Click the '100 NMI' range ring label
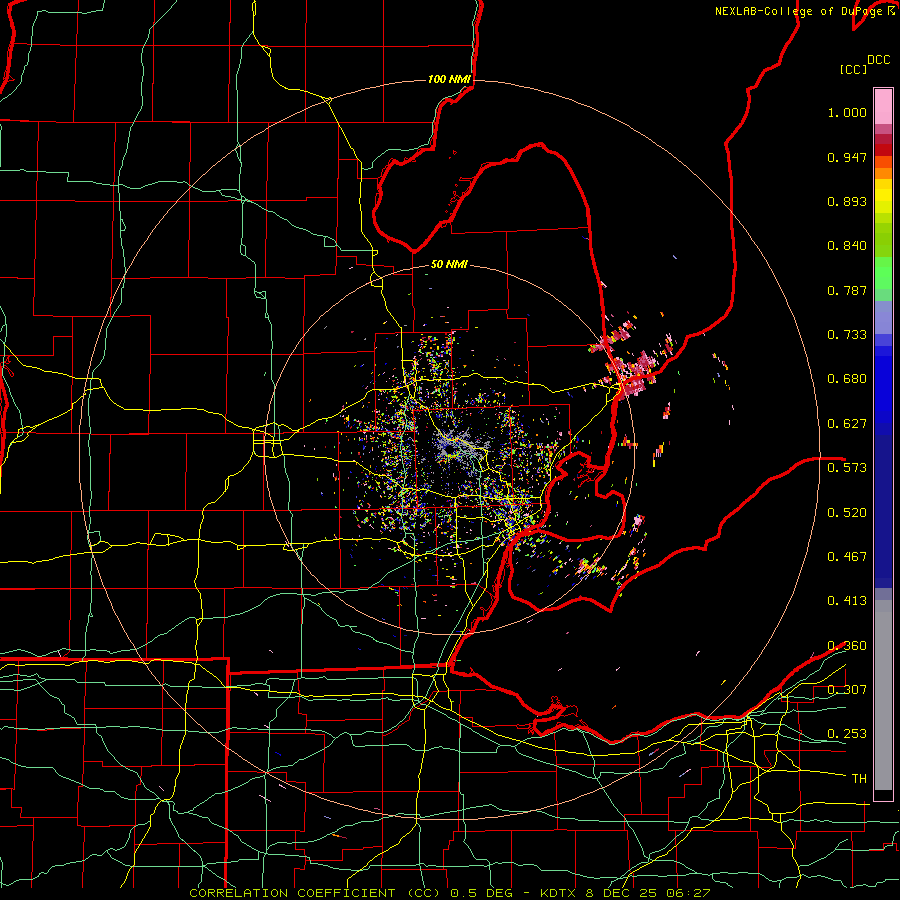900x900 pixels. coord(449,79)
